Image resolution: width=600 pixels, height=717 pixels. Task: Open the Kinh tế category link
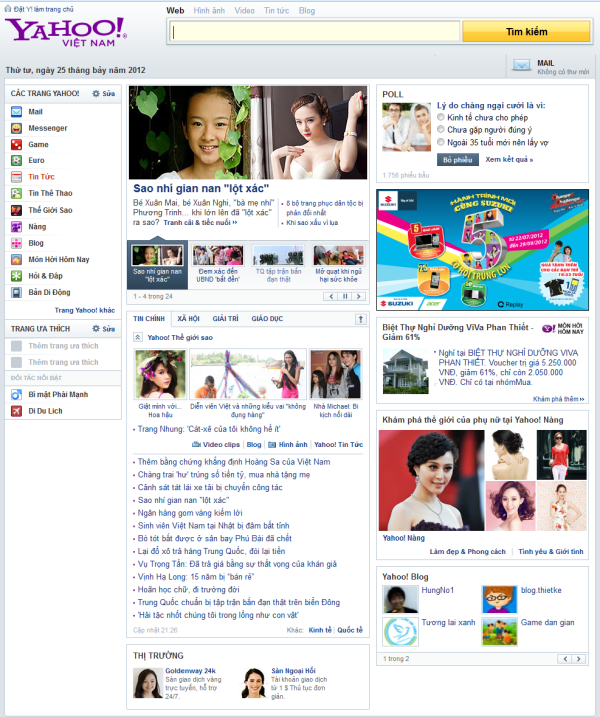click(x=320, y=630)
